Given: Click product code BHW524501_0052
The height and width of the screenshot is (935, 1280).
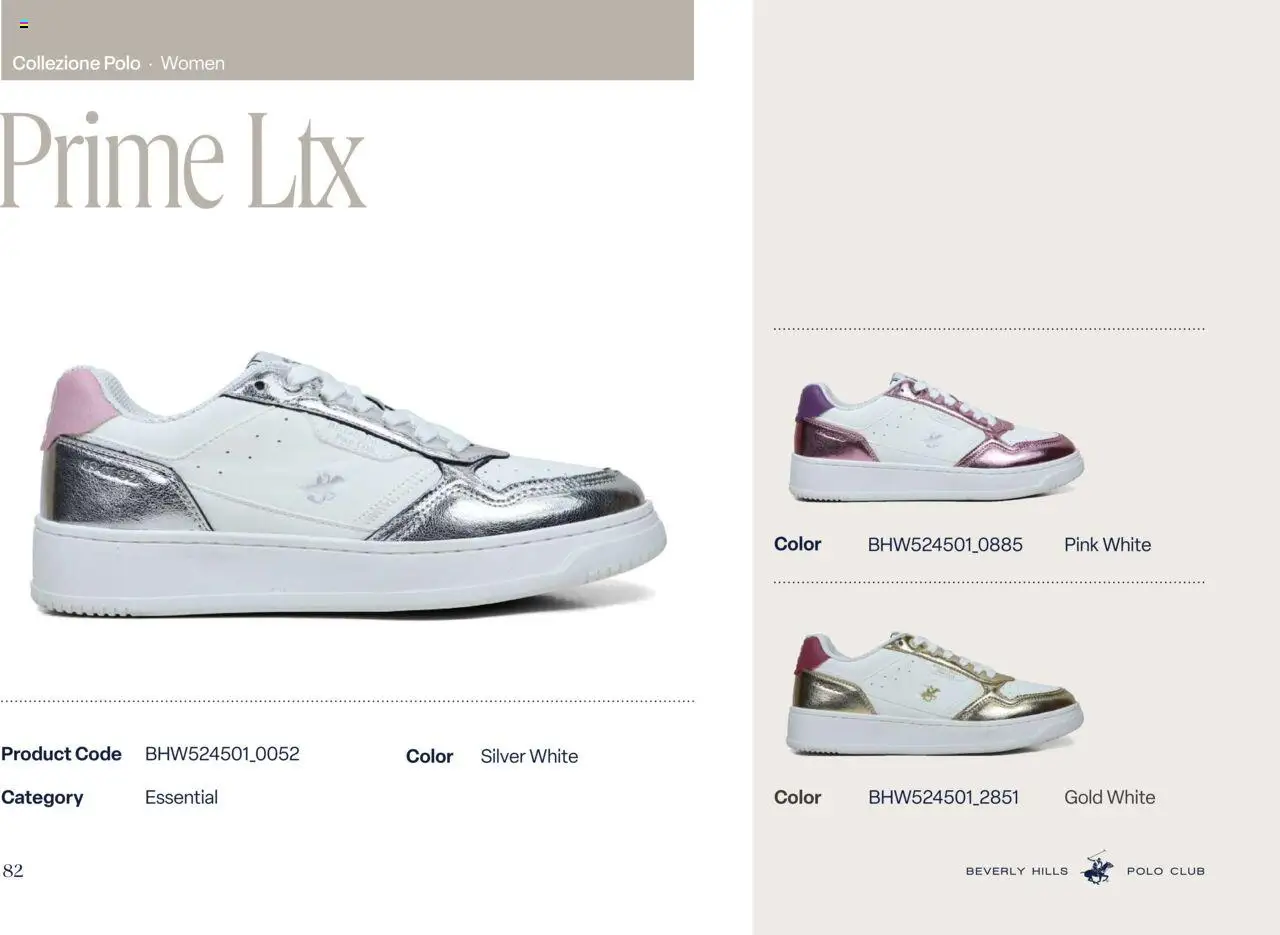Looking at the screenshot, I should tap(222, 754).
